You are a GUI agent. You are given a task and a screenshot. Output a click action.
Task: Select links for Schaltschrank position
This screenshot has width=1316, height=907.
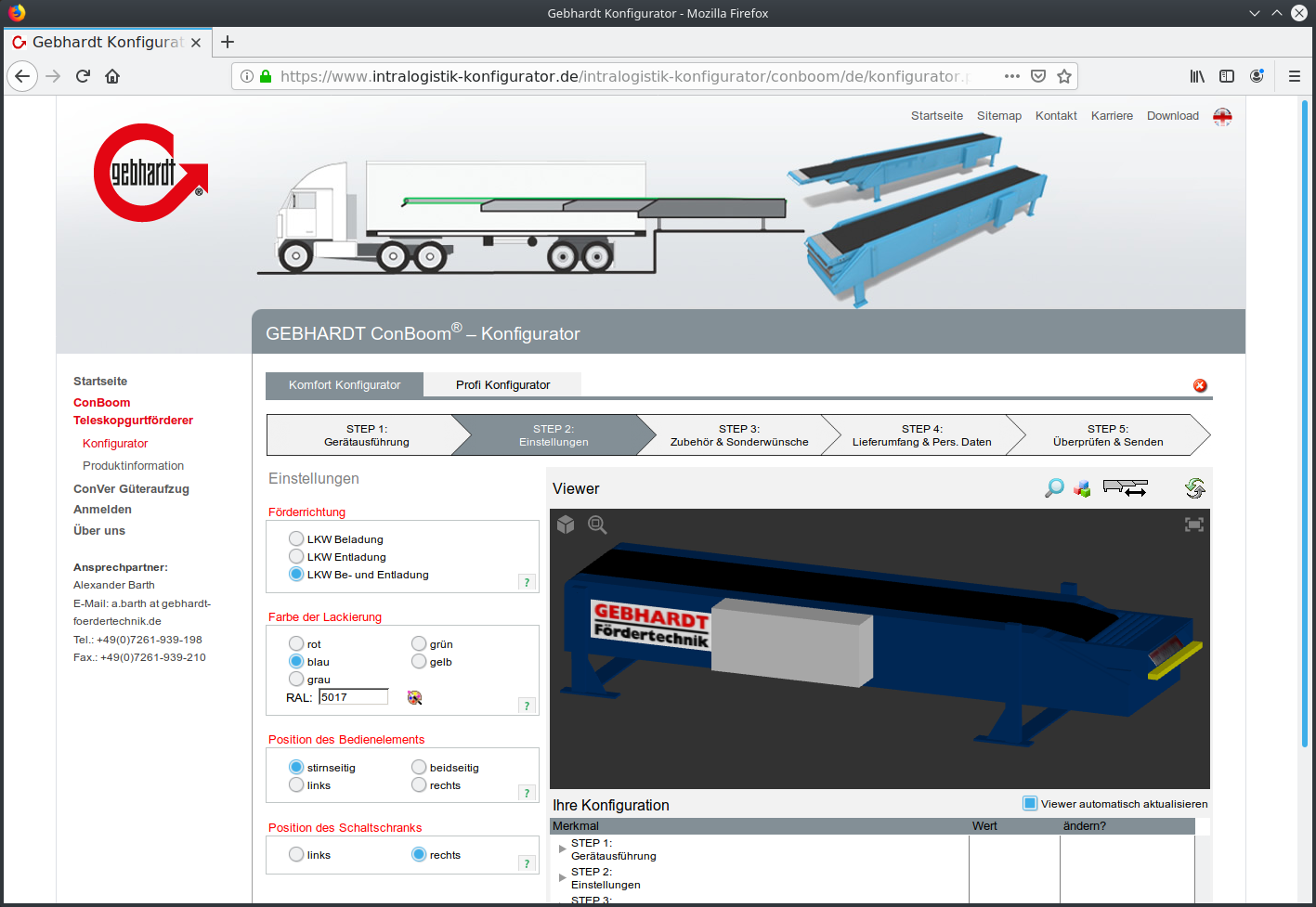[x=296, y=854]
